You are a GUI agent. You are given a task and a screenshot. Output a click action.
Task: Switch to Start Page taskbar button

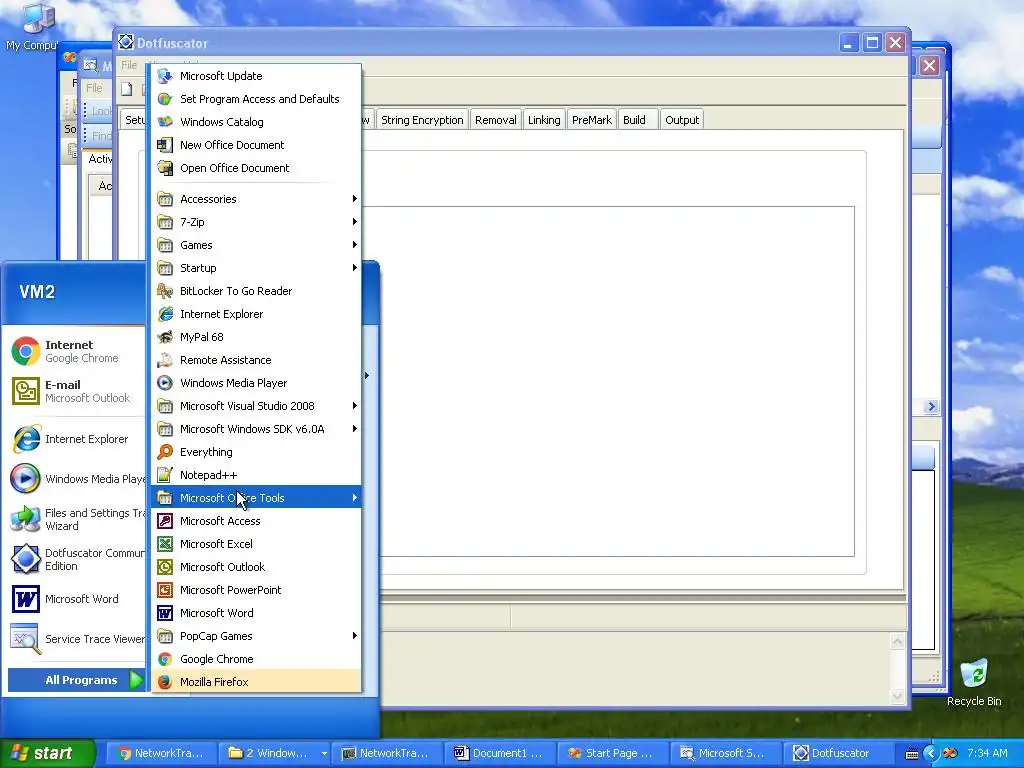point(613,753)
